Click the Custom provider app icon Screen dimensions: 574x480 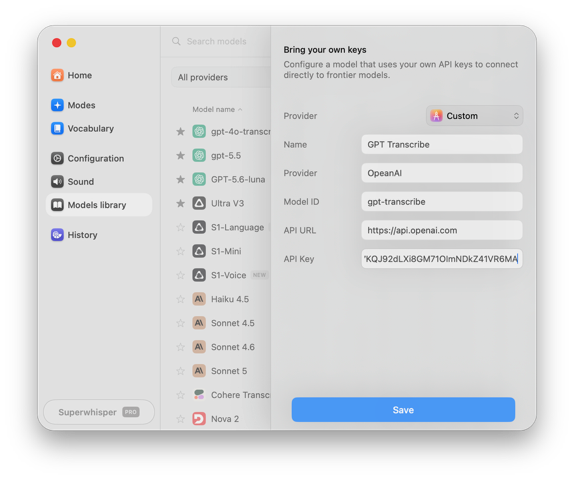pos(436,116)
